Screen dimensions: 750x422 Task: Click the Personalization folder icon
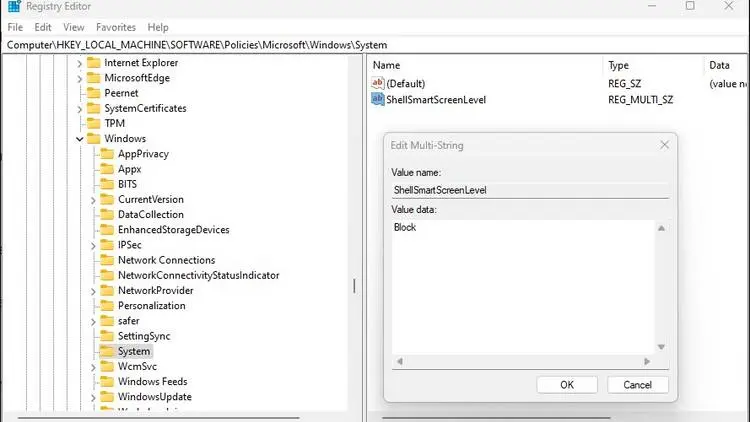point(106,306)
